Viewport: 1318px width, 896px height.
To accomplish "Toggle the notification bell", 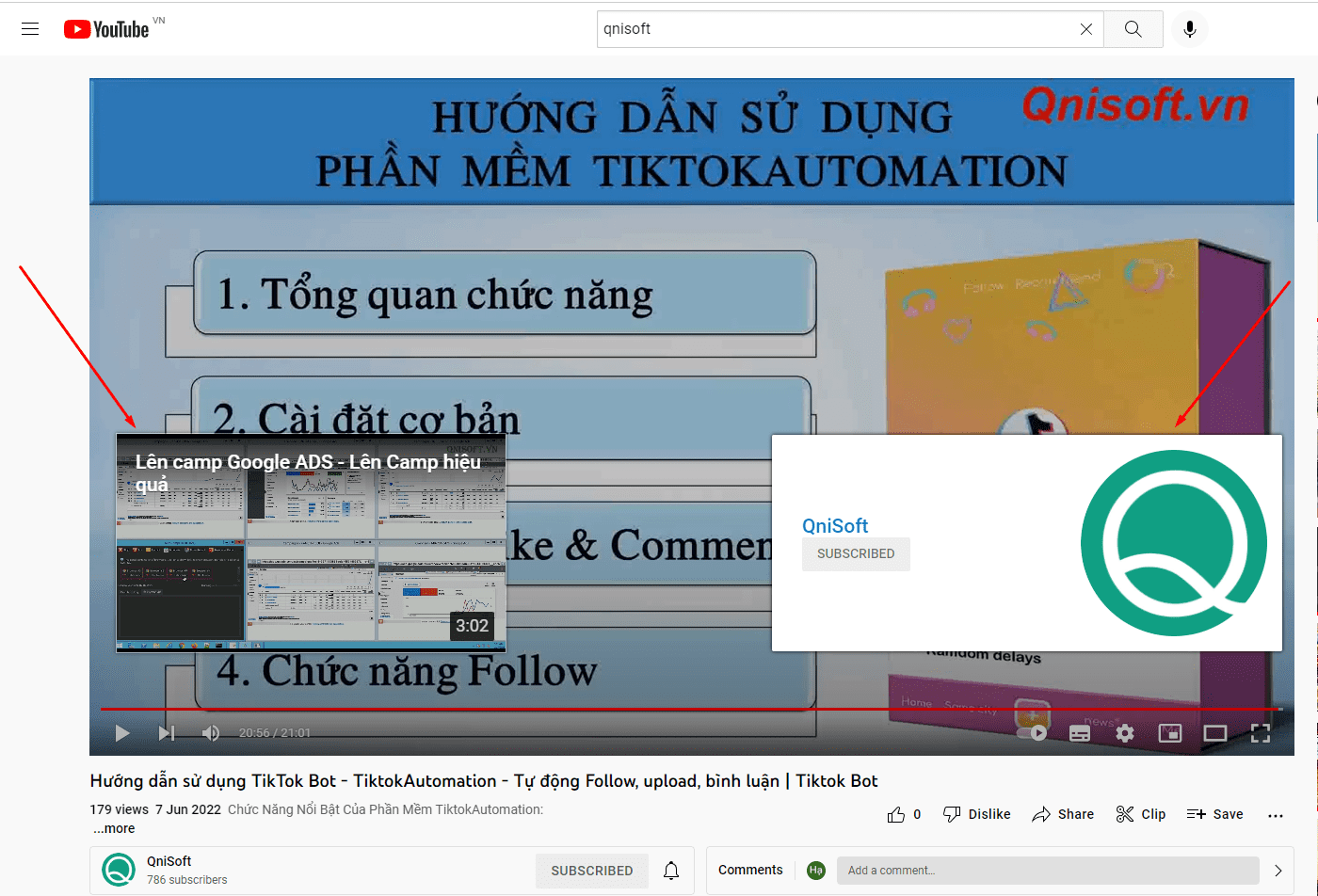I will (x=671, y=871).
